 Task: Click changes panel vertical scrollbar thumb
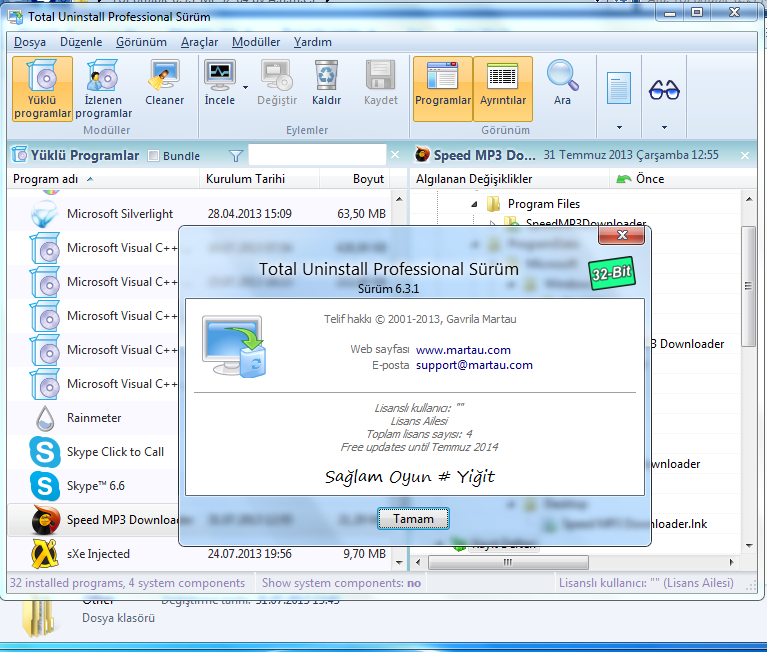point(748,286)
